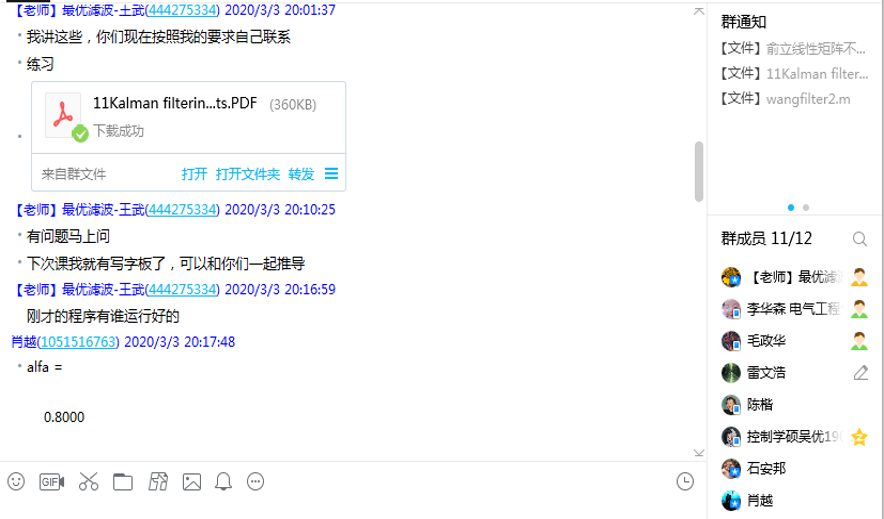Switch to second group notice page dot
The image size is (884, 519).
click(806, 207)
